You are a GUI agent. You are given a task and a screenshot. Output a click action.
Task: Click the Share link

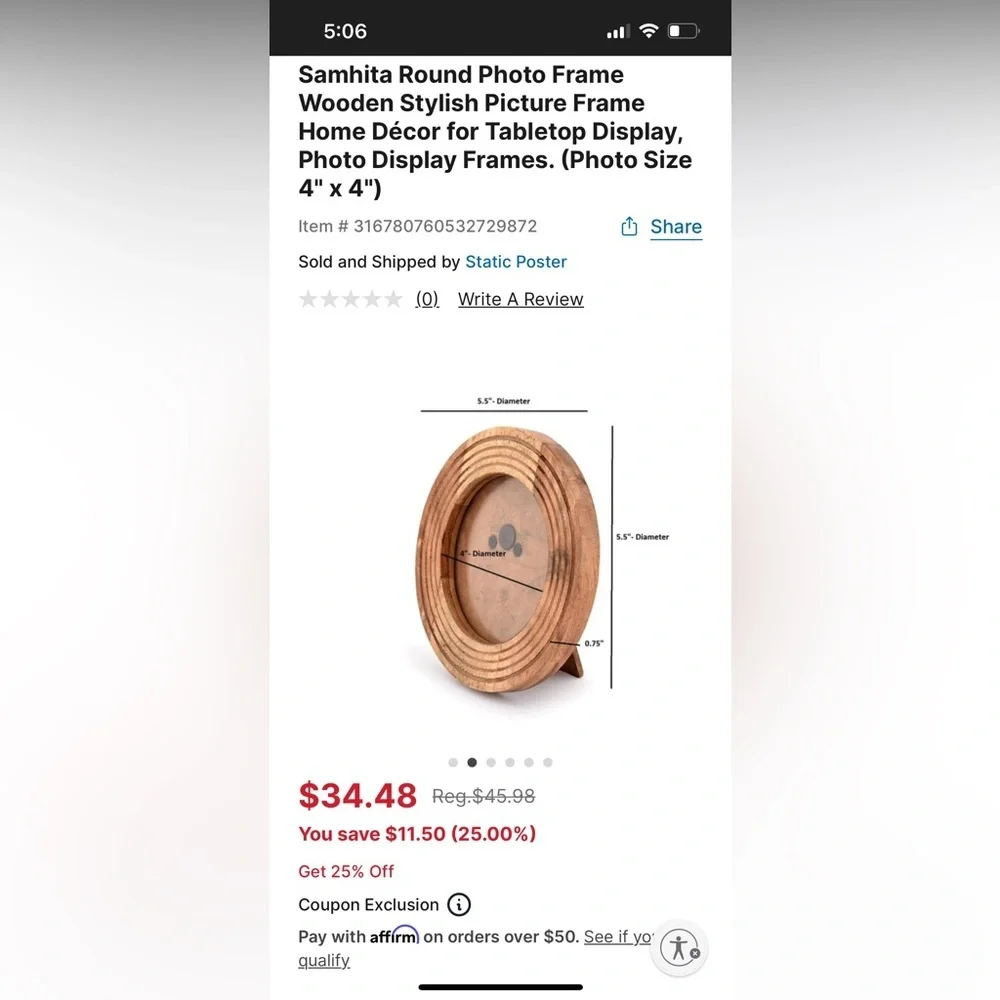(x=676, y=227)
